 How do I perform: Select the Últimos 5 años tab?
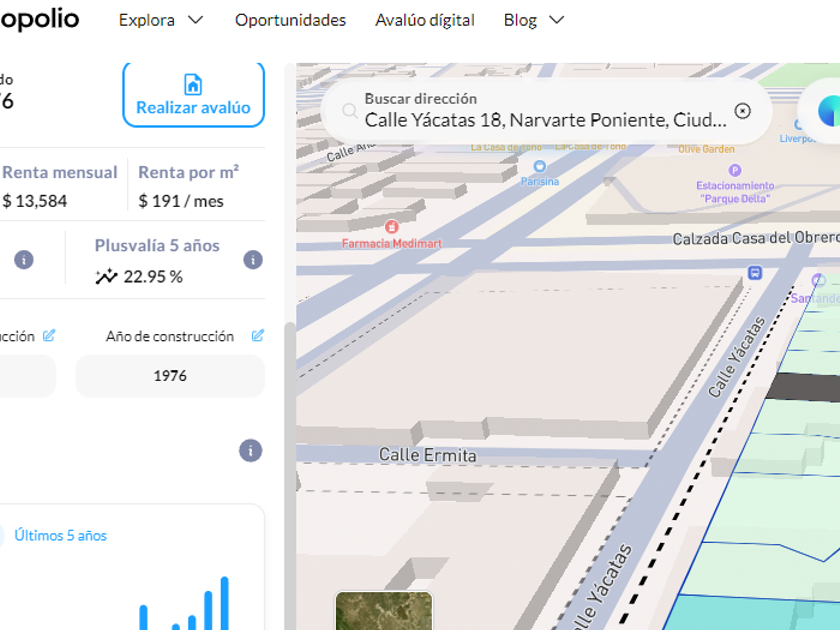pos(61,535)
